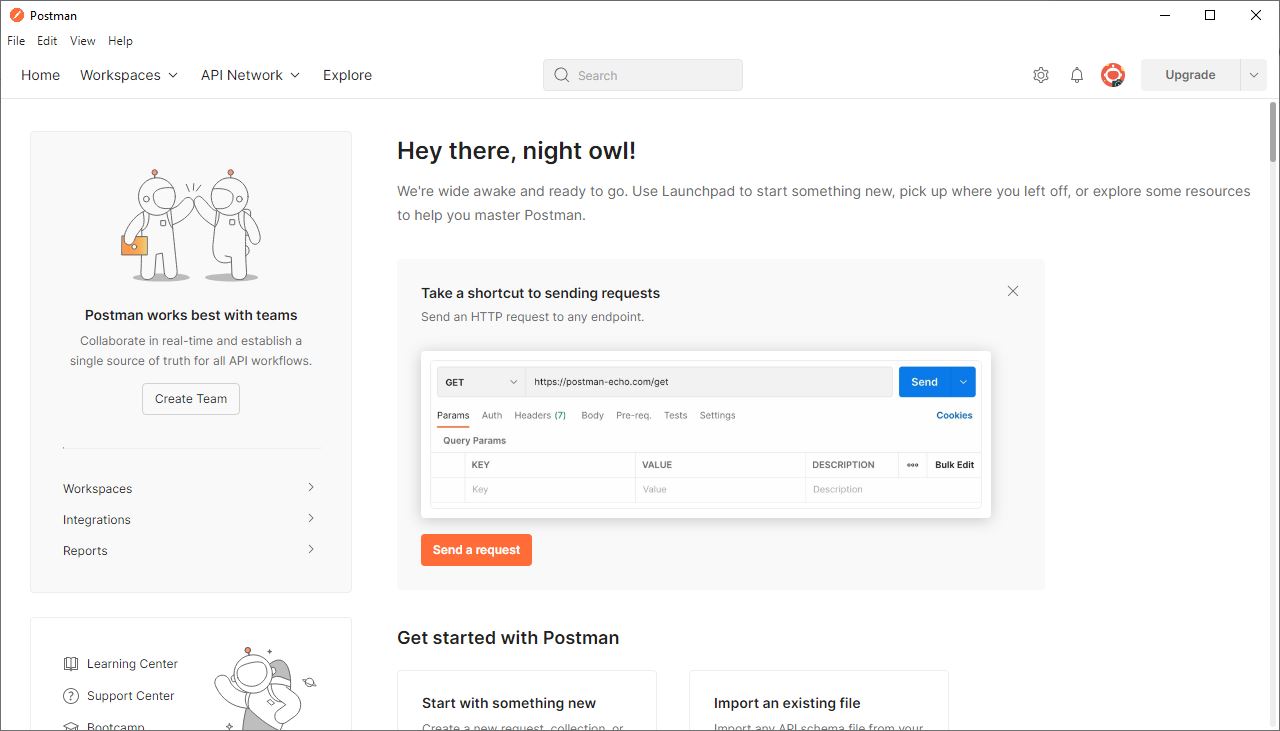This screenshot has height=731, width=1280.
Task: Click the DESCRIPTION column header
Action: click(x=843, y=465)
